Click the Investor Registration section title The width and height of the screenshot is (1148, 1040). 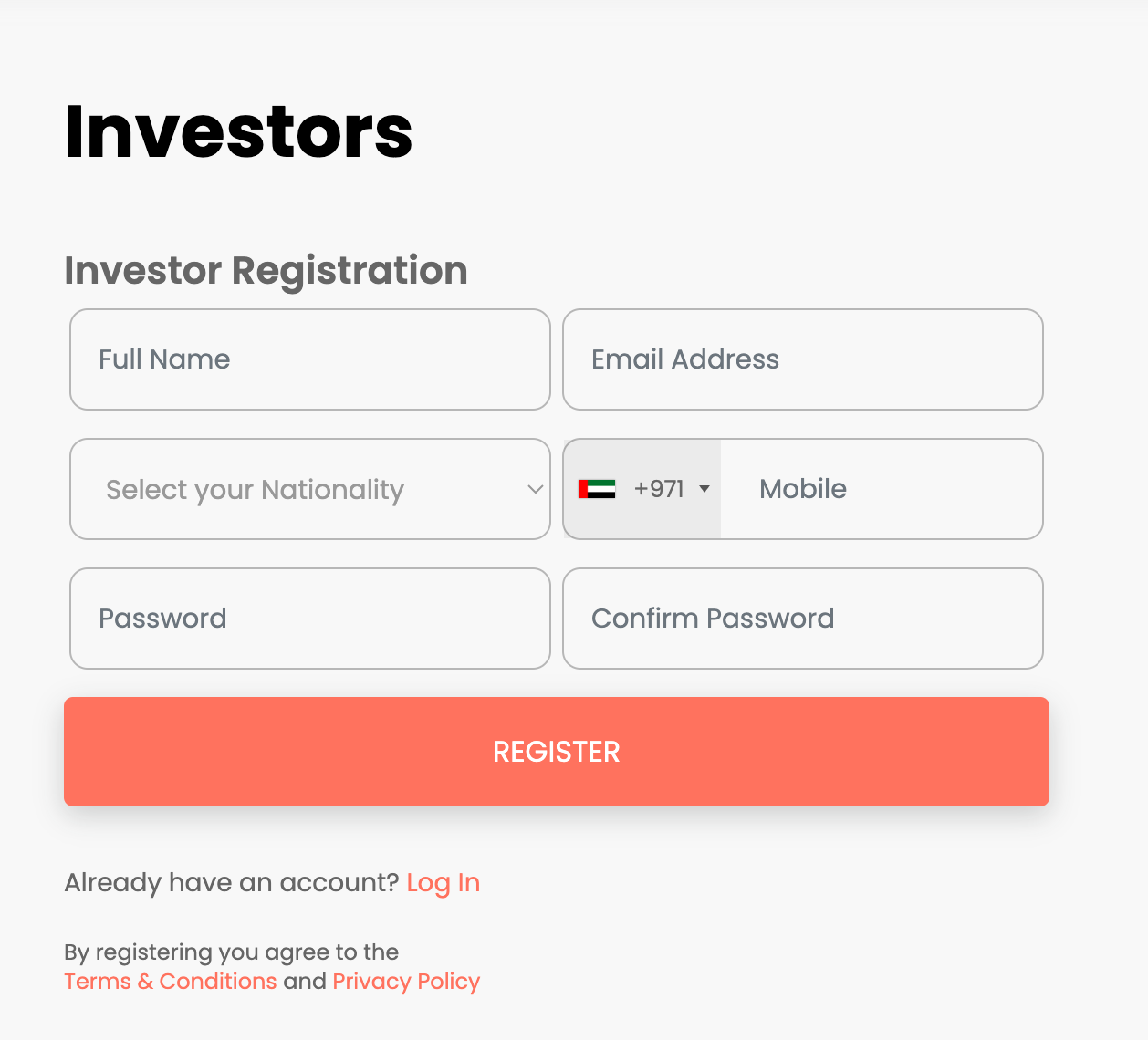tap(265, 270)
